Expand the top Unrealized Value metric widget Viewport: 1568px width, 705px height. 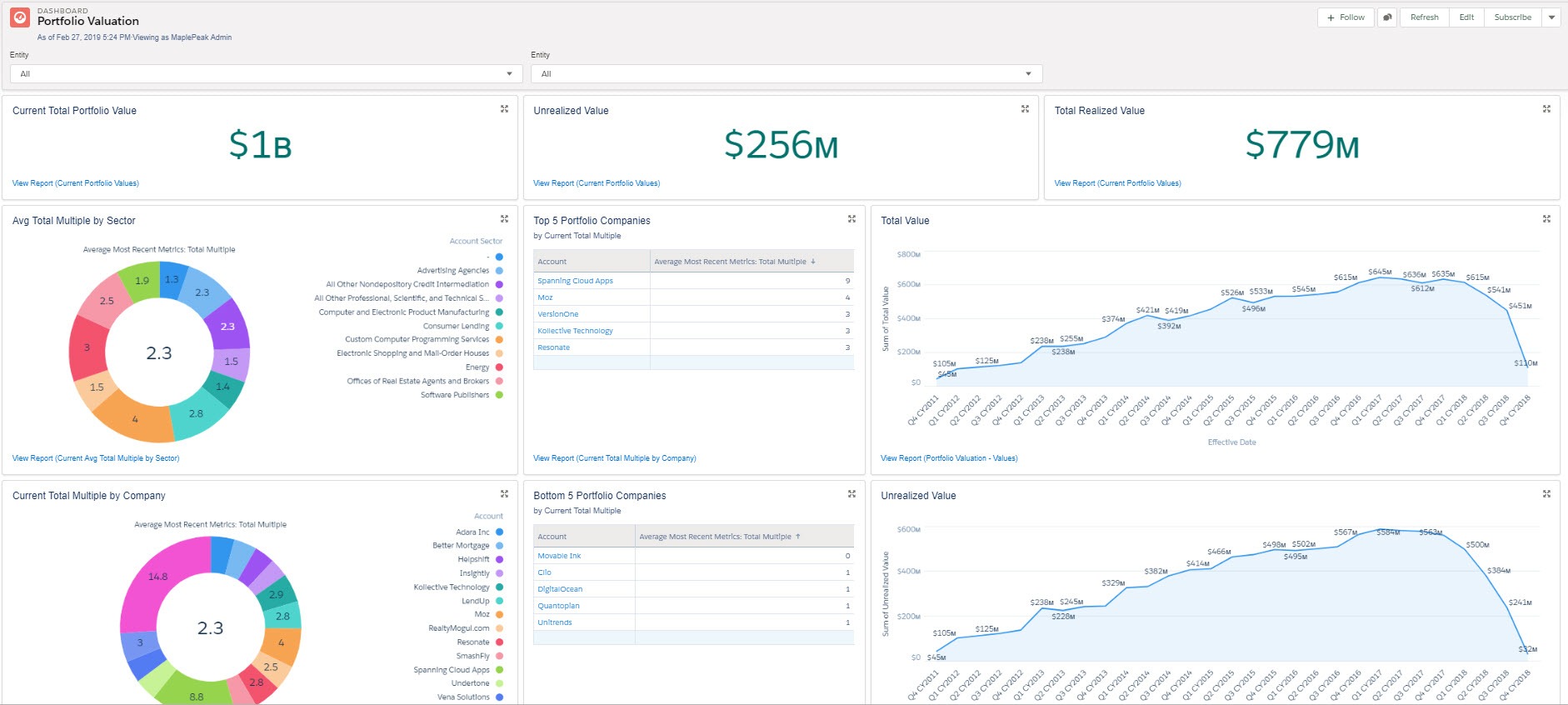tap(1025, 109)
